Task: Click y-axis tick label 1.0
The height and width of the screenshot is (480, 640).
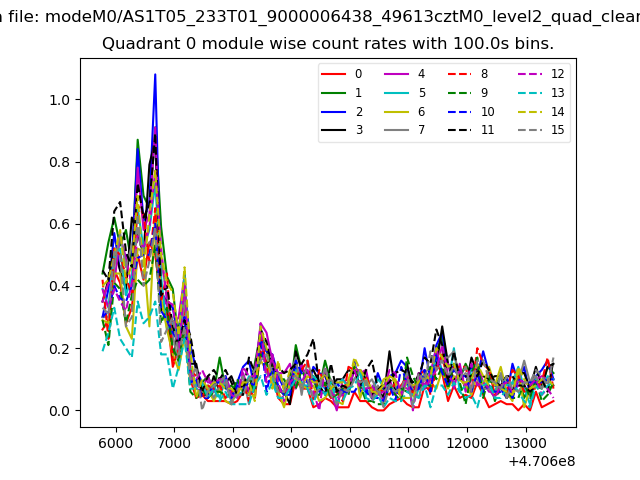Action: pyautogui.click(x=60, y=100)
